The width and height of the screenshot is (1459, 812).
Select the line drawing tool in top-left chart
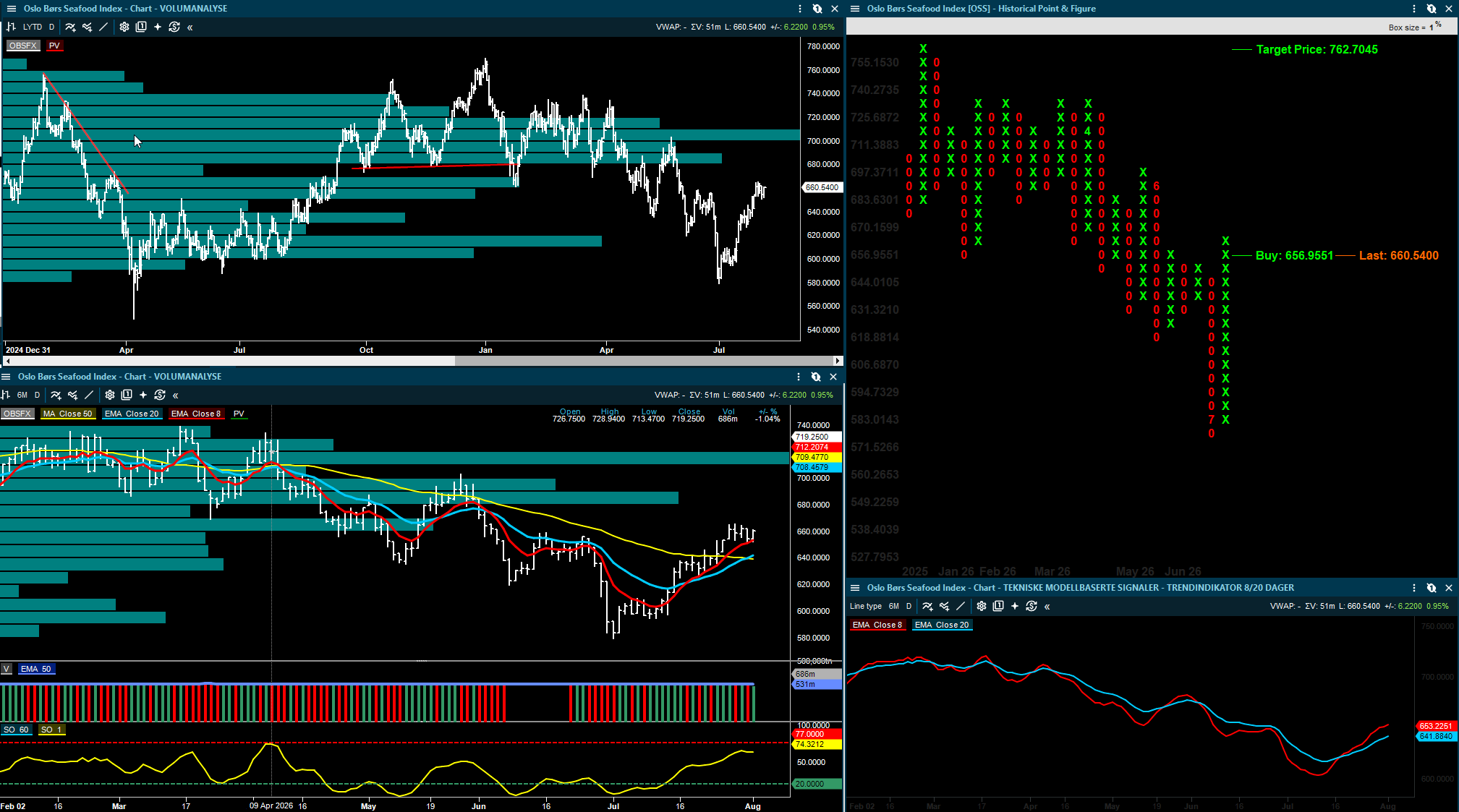click(x=103, y=27)
